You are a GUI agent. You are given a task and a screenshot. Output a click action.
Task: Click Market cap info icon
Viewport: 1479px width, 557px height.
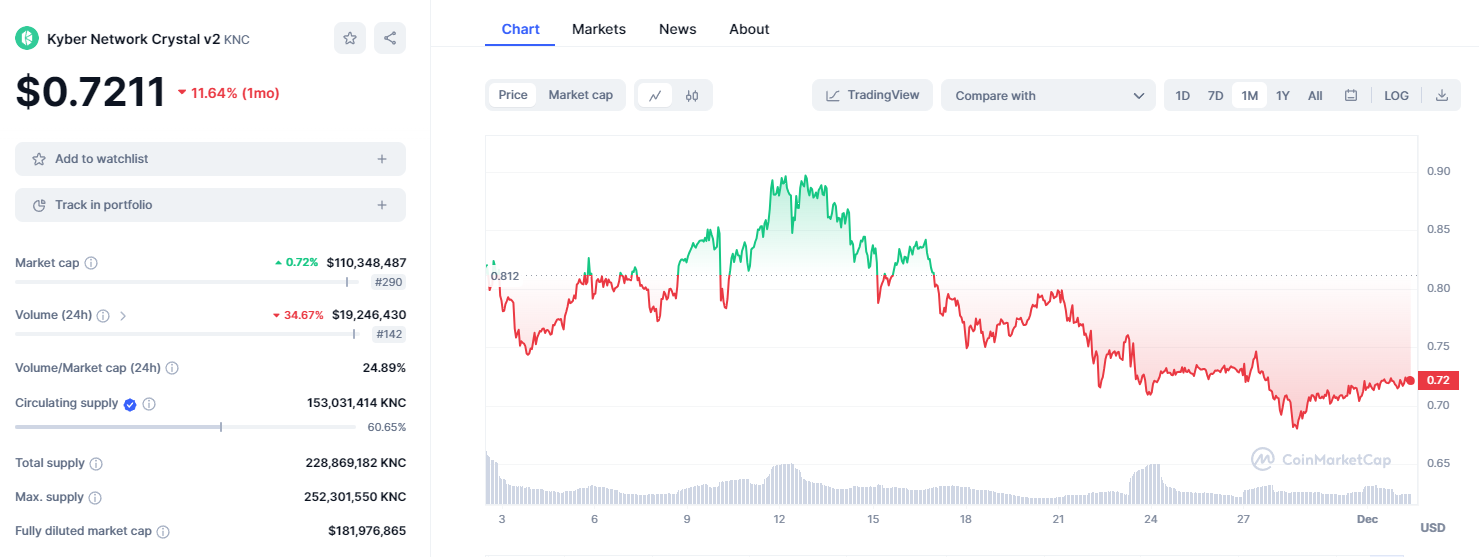(91, 263)
